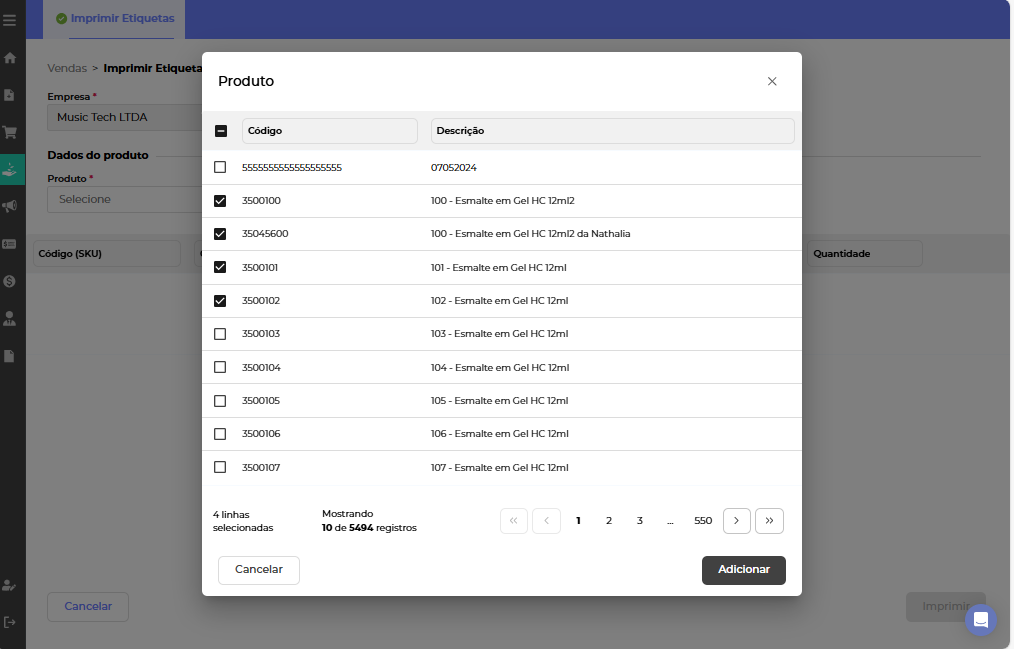The width and height of the screenshot is (1014, 649).
Task: Select row 3500107 checkbox
Action: tap(220, 467)
